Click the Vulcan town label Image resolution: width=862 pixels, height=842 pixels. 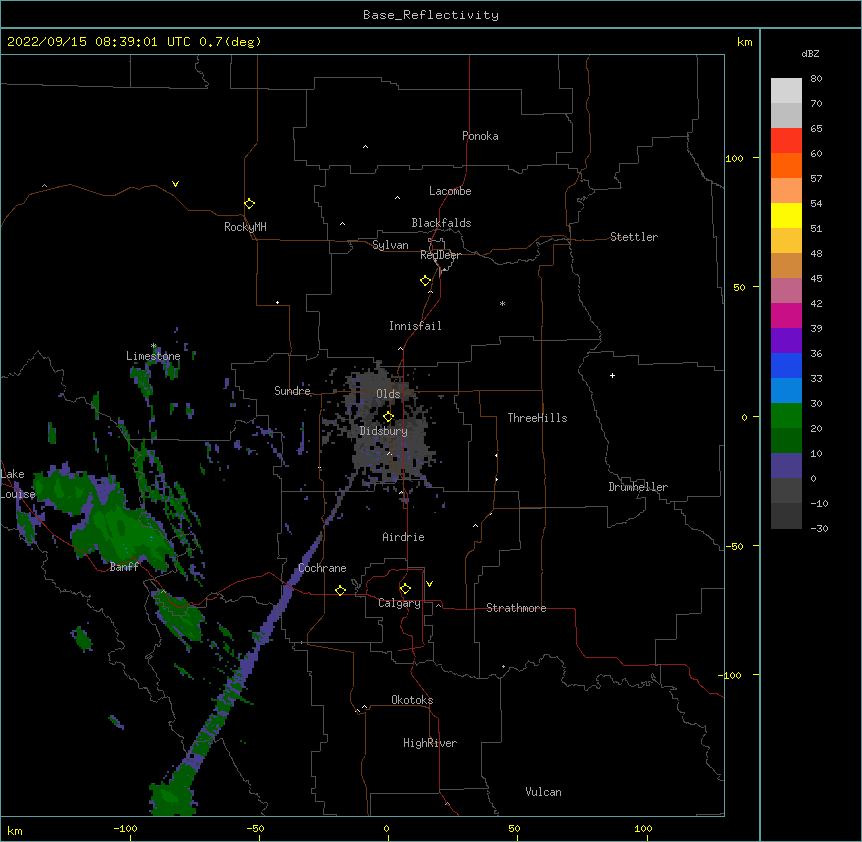(x=543, y=792)
